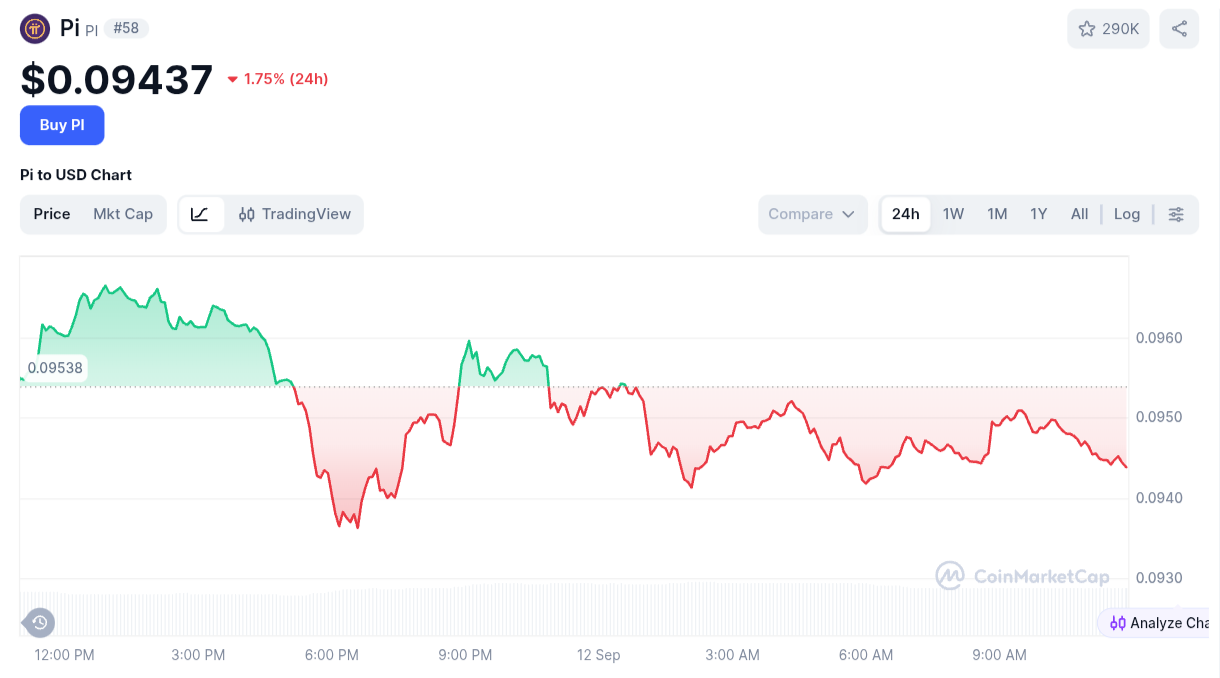Select the 1M time range
The image size is (1220, 678).
point(997,214)
